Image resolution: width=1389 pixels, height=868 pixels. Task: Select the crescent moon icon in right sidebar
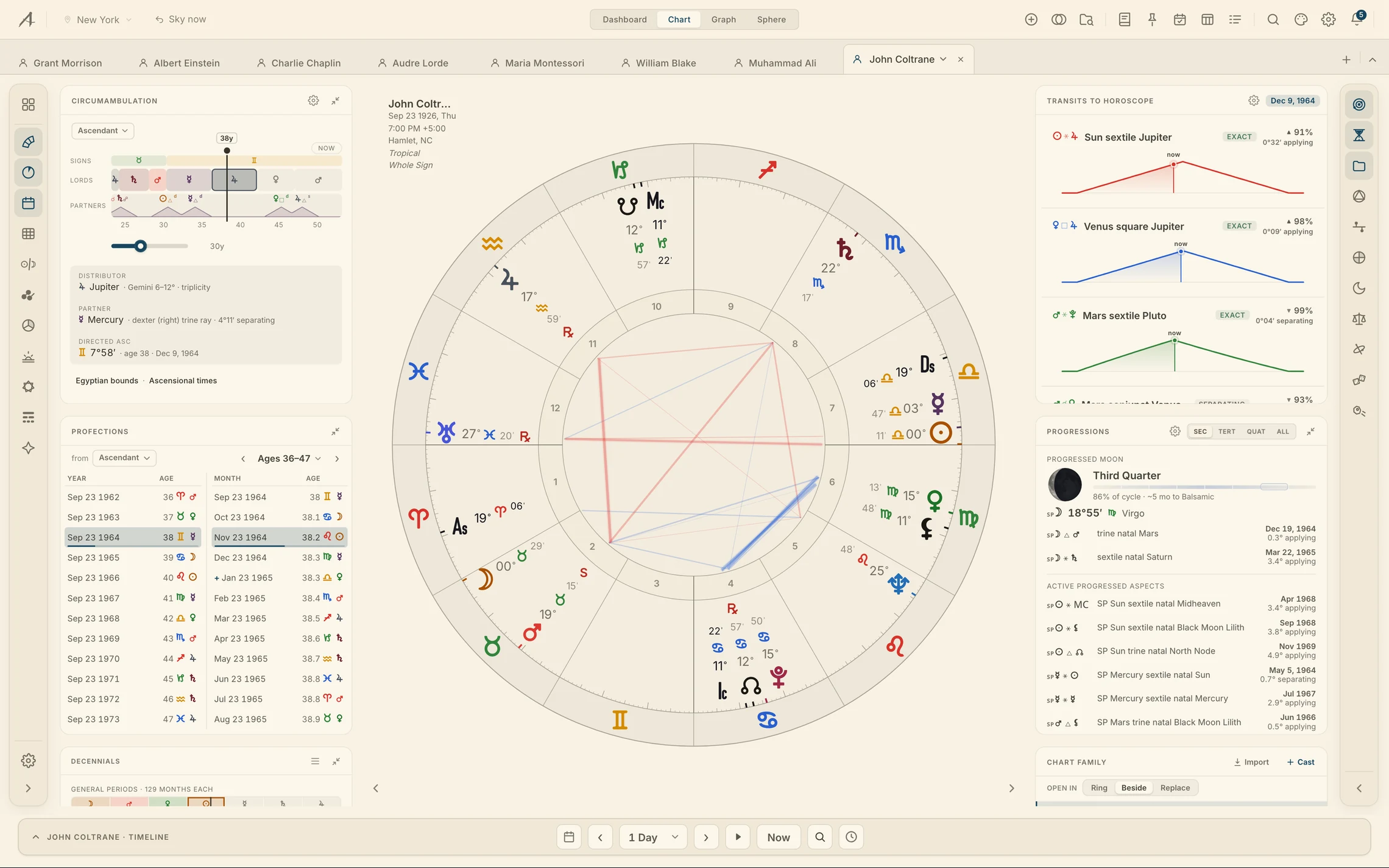[x=1359, y=288]
